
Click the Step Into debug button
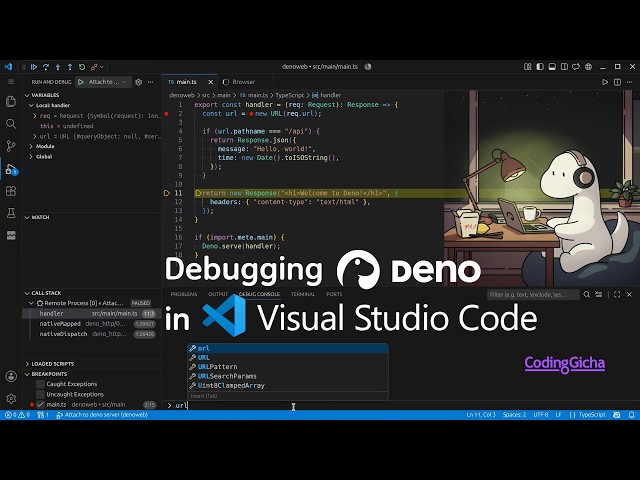[58, 67]
